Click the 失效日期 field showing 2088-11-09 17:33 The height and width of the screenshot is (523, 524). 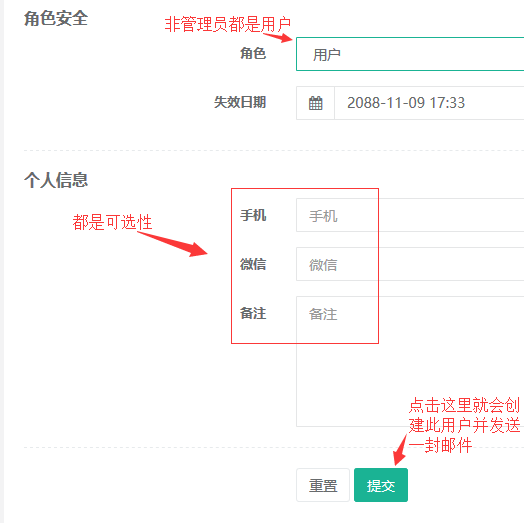coord(429,103)
